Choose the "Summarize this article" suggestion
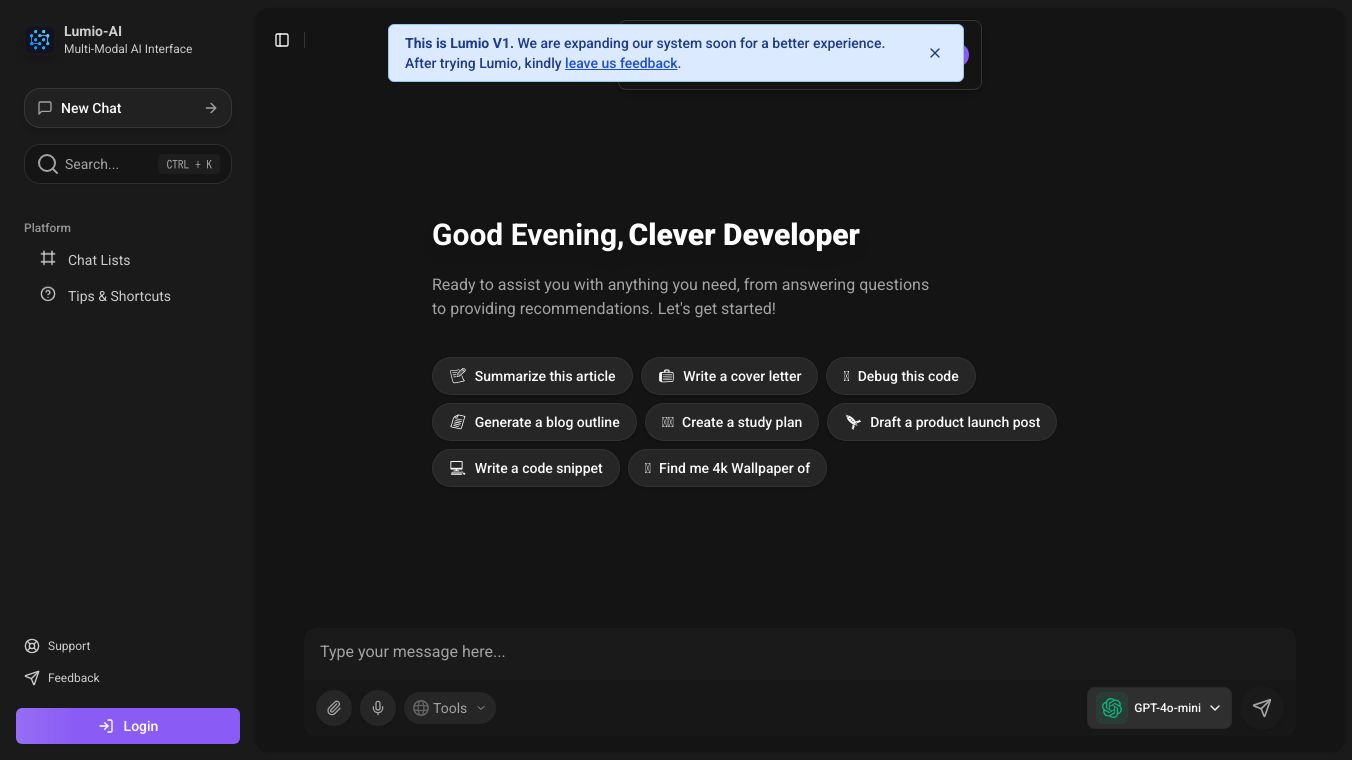The height and width of the screenshot is (760, 1352). pyautogui.click(x=532, y=376)
